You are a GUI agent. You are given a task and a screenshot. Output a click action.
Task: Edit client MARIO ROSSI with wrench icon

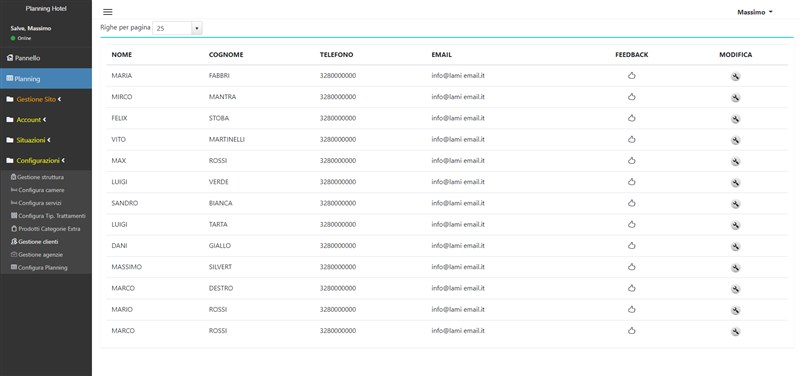coord(735,310)
